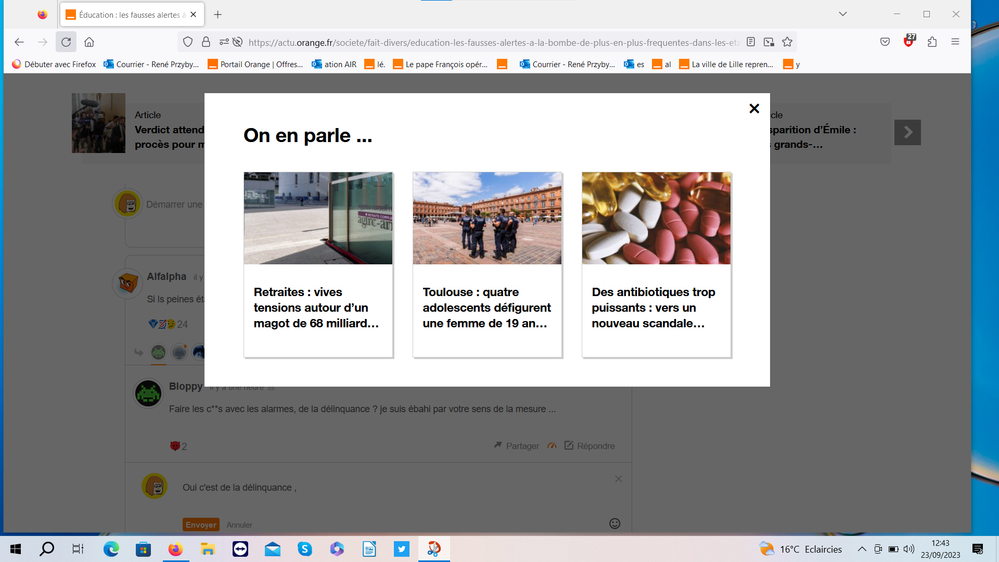Screen dimensions: 999x562
Task: Open 'Le pape François opér...' bookmark
Action: pyautogui.click(x=440, y=64)
